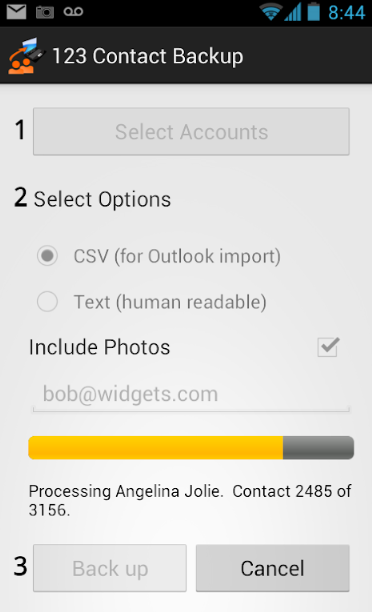
Task: Select Text (human readable) radio option
Action: pos(47,301)
